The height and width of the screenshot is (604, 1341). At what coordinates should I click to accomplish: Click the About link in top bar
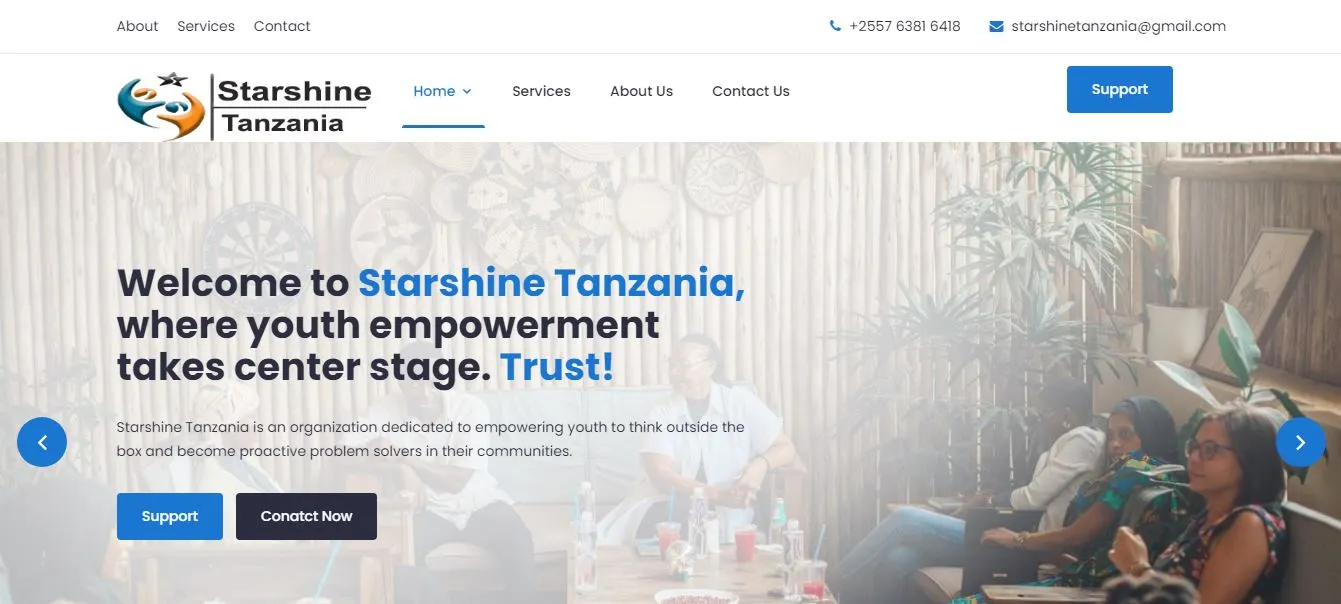137,26
